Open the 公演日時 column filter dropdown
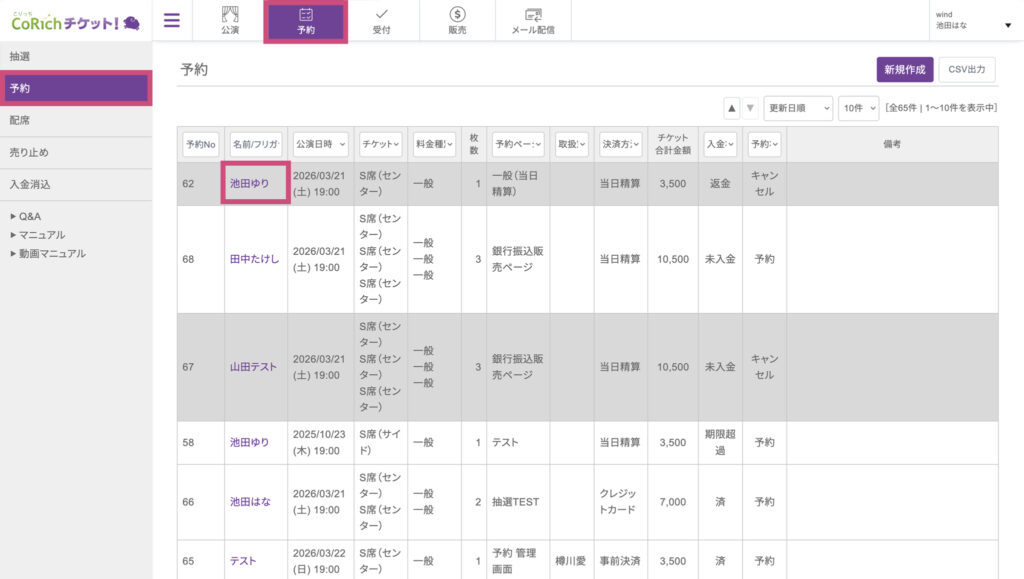Image resolution: width=1024 pixels, height=579 pixels. (320, 145)
